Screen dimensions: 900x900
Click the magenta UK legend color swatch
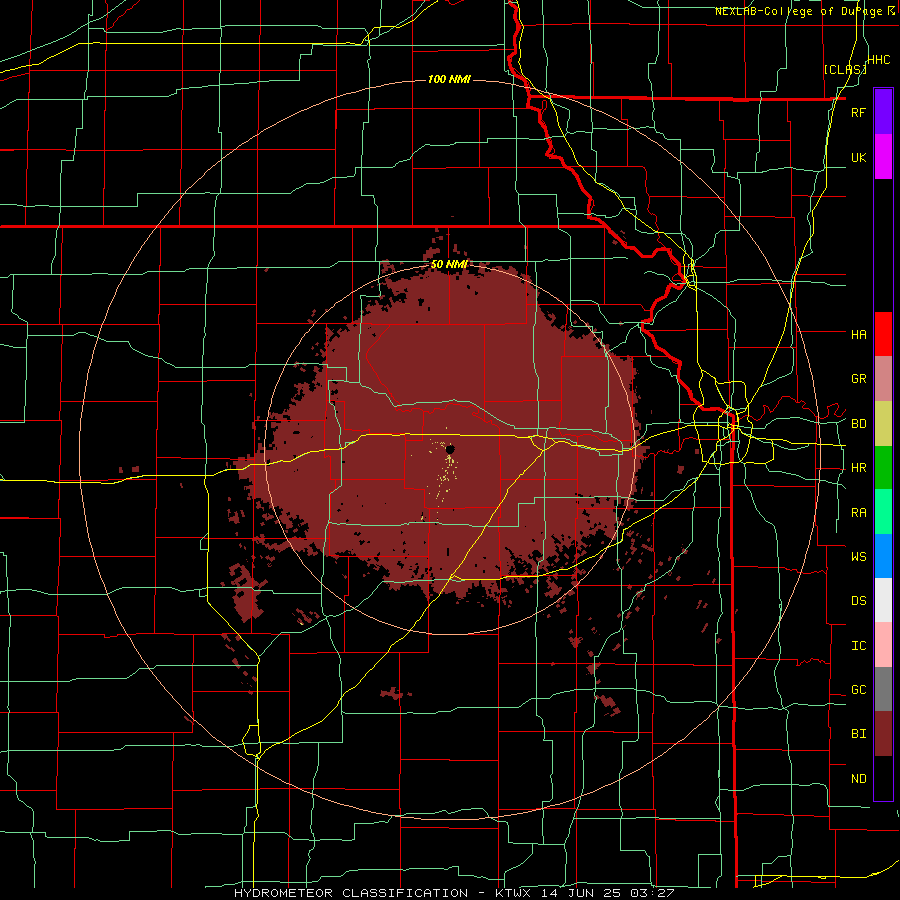883,157
